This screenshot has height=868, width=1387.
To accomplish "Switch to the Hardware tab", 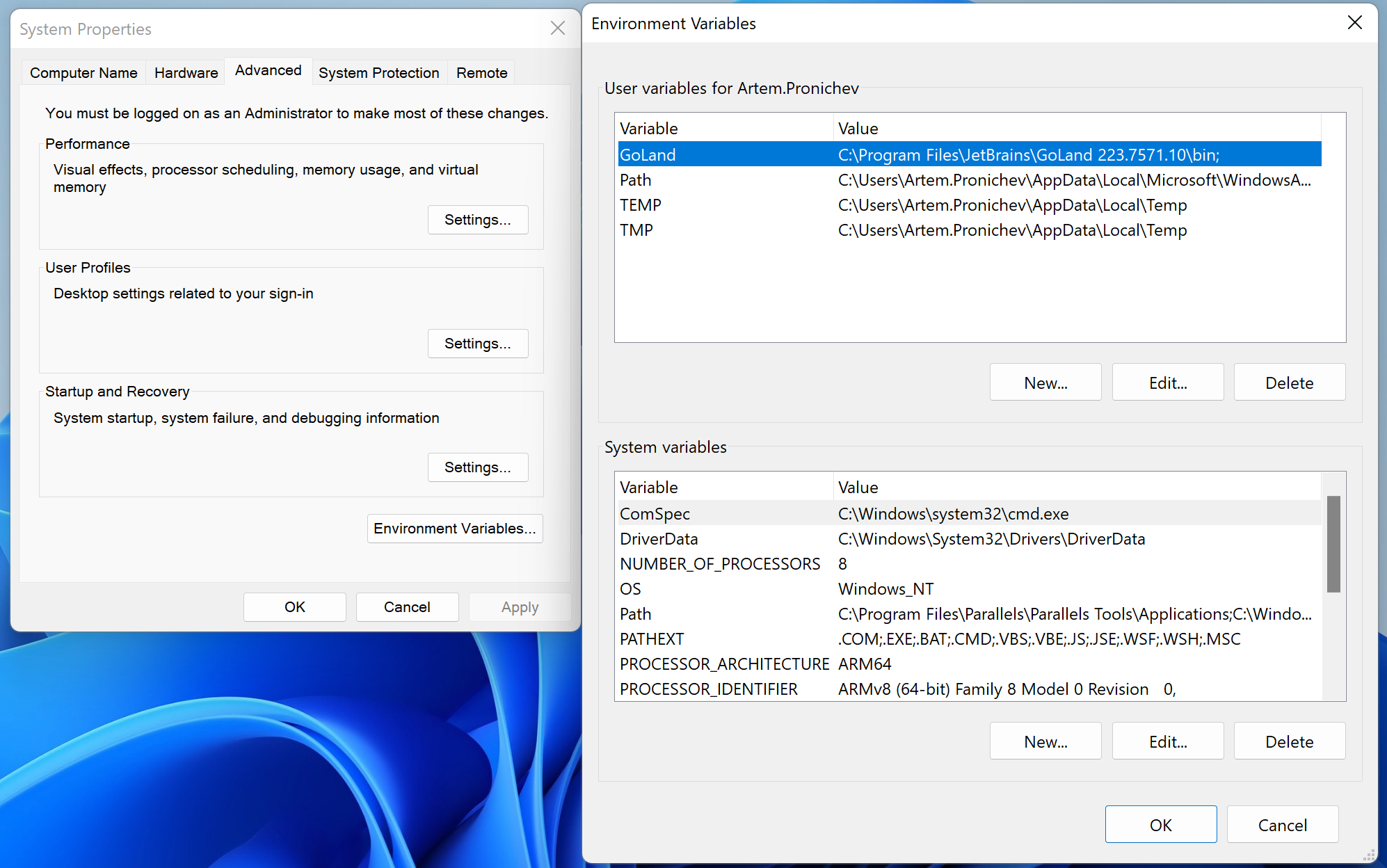I will coord(185,72).
